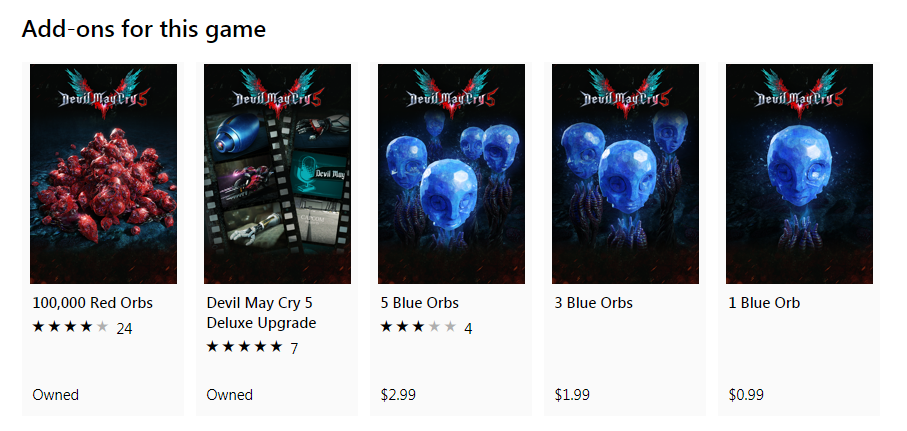This screenshot has height=431, width=907.
Task: Open the Deluxe Upgrade film-strip cover image
Action: 278,174
